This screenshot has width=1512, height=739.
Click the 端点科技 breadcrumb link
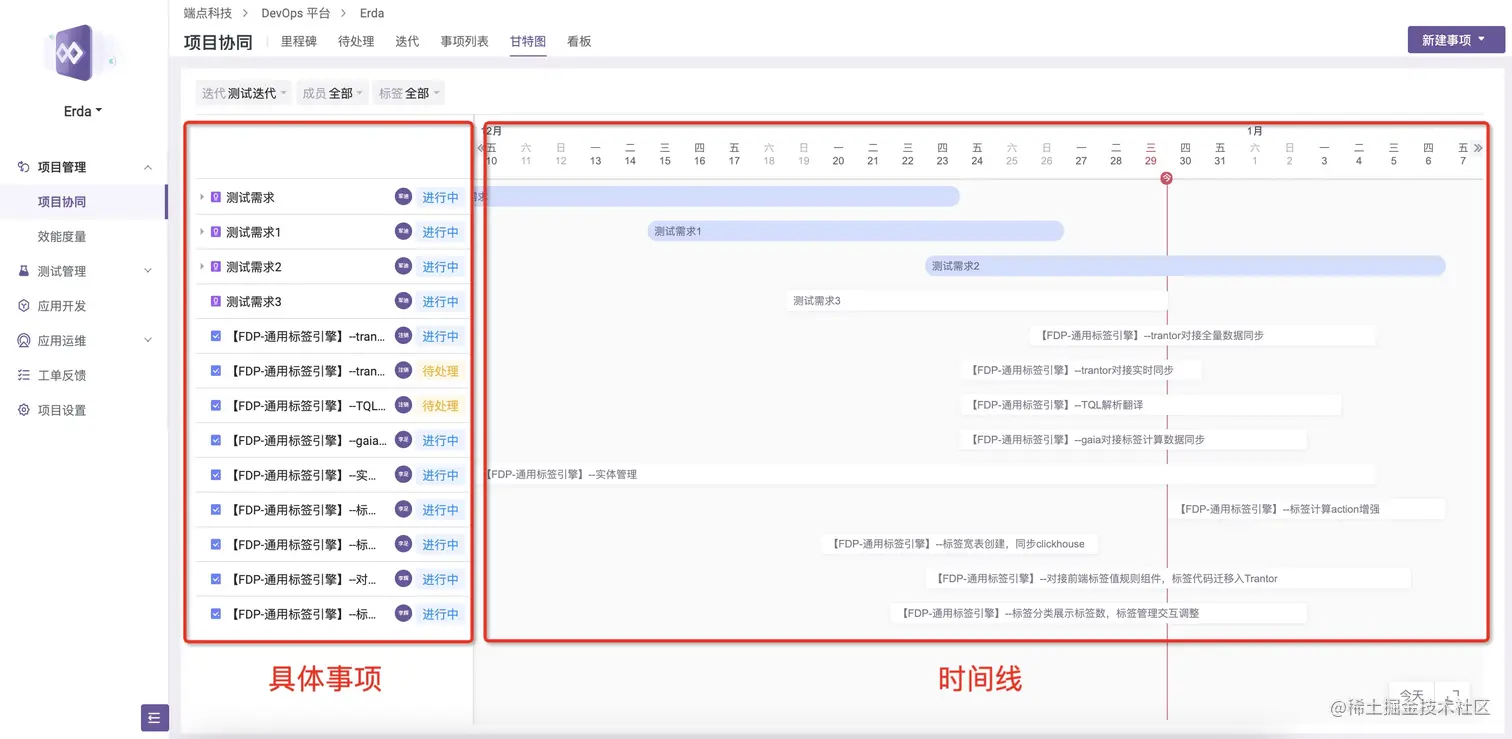(208, 13)
